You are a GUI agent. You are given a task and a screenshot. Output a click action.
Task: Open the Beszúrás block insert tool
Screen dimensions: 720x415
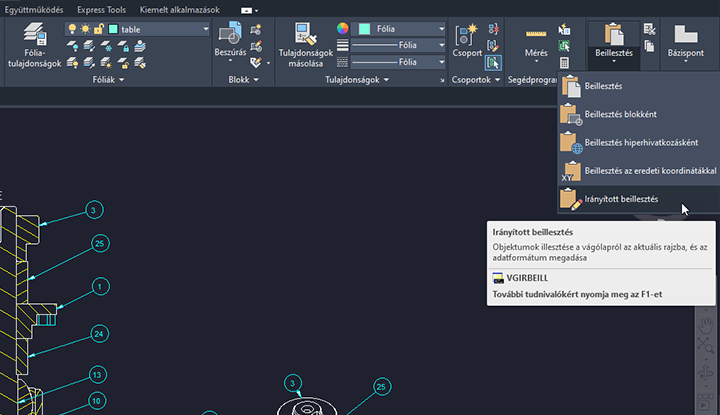click(x=230, y=41)
